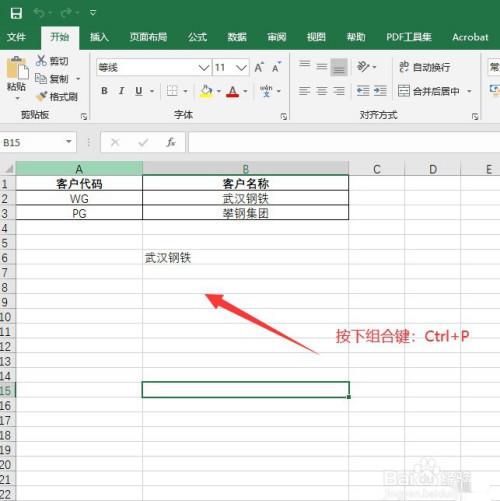Apply the yellow fill color bucket
The width and height of the screenshot is (500, 501).
pyautogui.click(x=206, y=91)
